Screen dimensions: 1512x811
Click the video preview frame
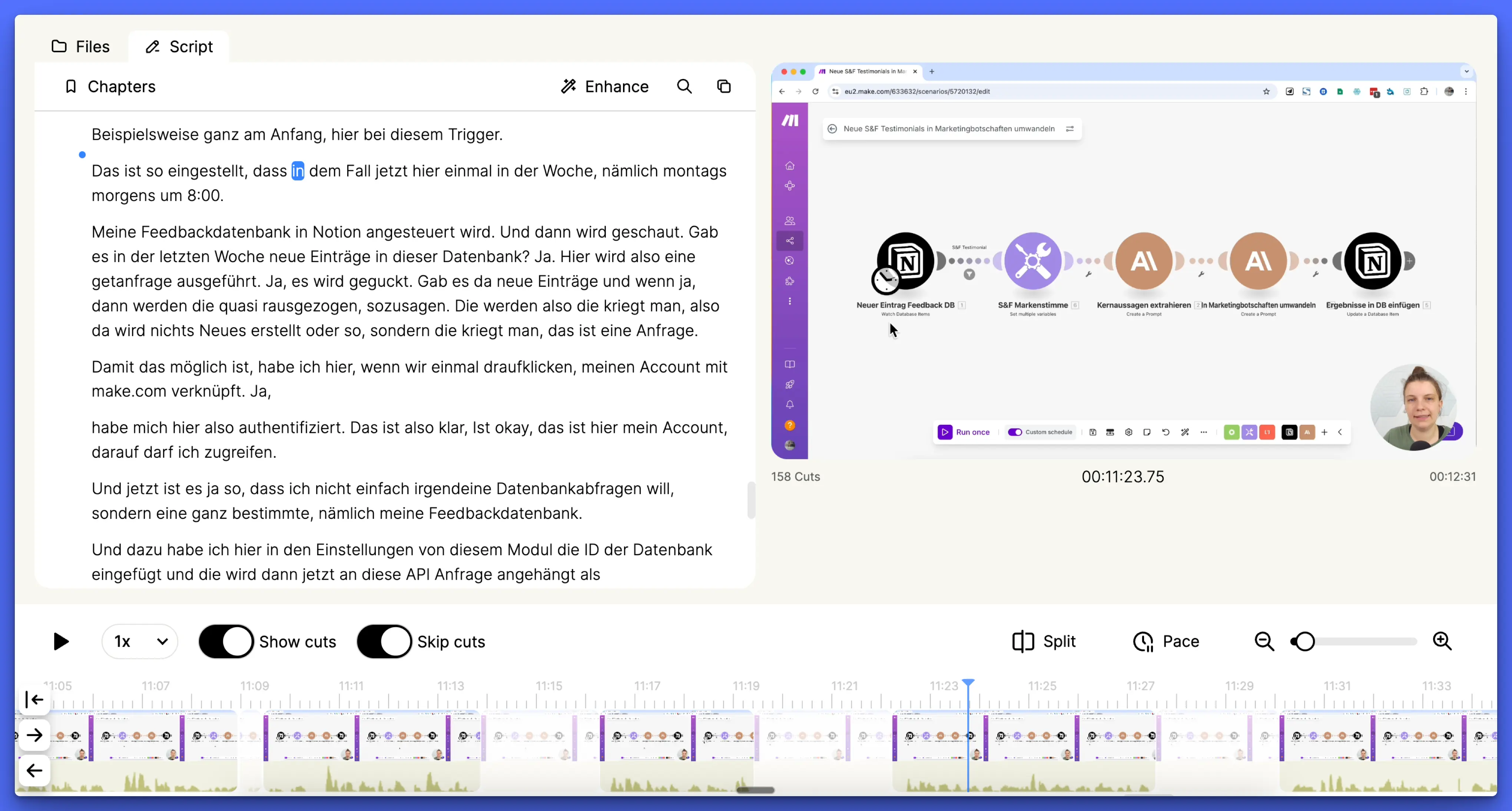1123,261
